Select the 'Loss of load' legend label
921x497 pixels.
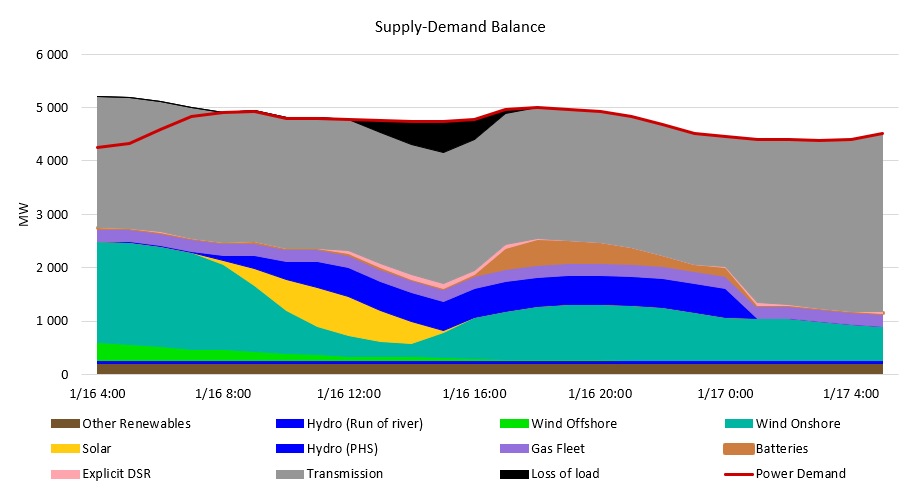tap(565, 474)
